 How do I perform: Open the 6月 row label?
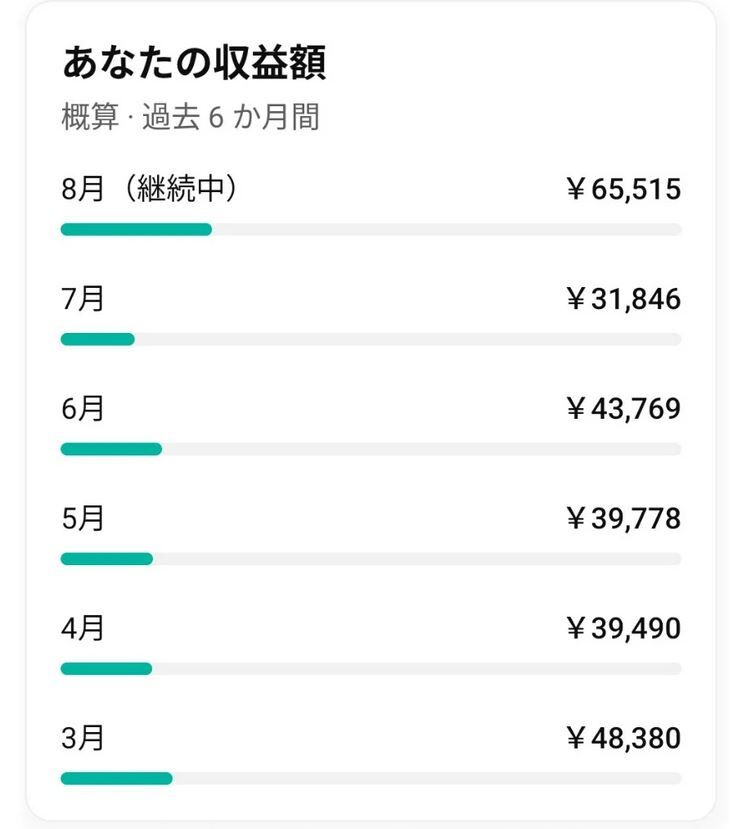tap(83, 409)
